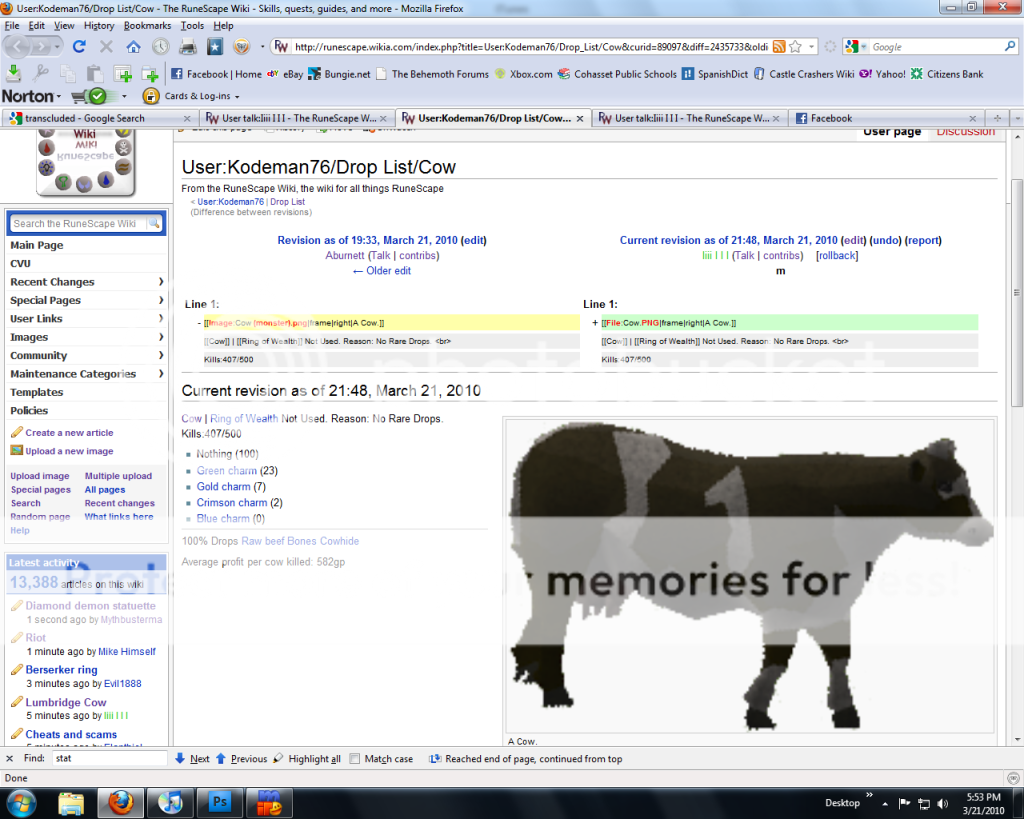Open the Bookmarks menu

pyautogui.click(x=147, y=25)
